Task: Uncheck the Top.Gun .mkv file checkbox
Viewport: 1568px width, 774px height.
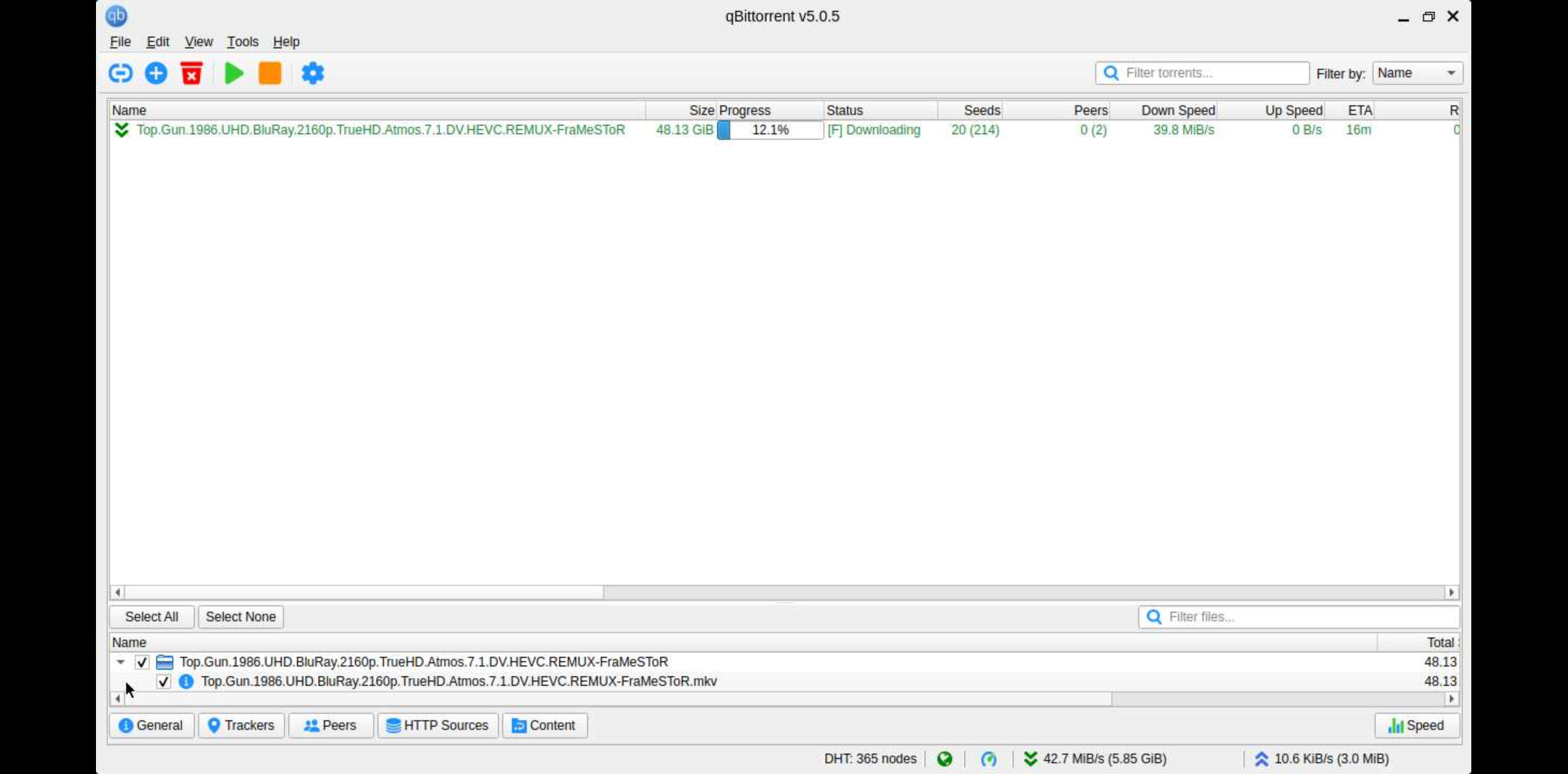Action: click(x=163, y=682)
